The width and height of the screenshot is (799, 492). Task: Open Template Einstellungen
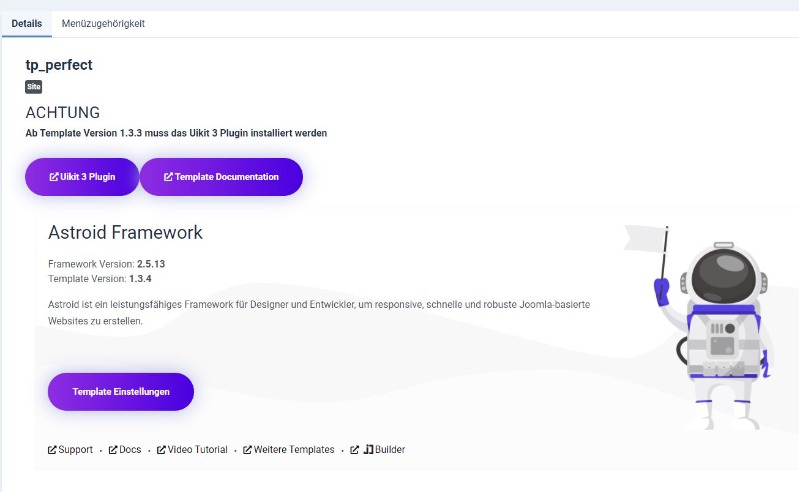[x=121, y=392]
